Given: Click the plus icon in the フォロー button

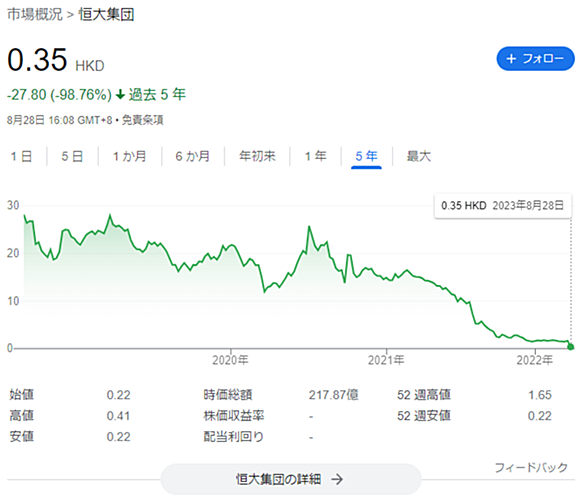Looking at the screenshot, I should [511, 59].
